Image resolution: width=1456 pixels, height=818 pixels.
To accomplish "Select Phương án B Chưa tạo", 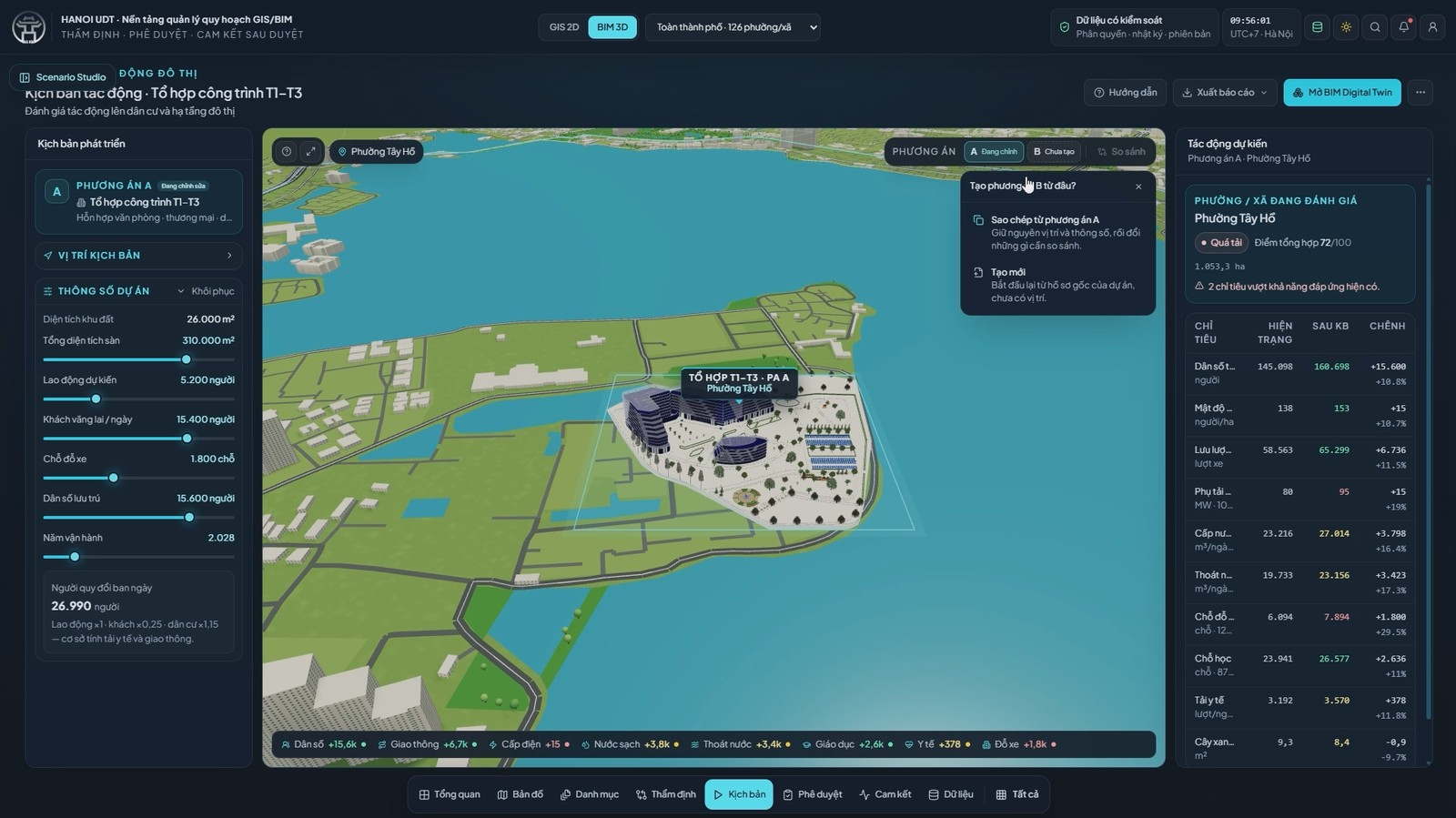I will pos(1054,152).
